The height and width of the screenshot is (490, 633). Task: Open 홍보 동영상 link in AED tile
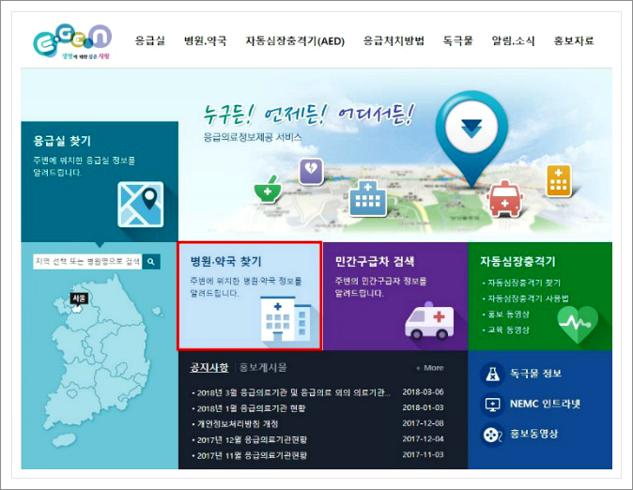pyautogui.click(x=508, y=314)
